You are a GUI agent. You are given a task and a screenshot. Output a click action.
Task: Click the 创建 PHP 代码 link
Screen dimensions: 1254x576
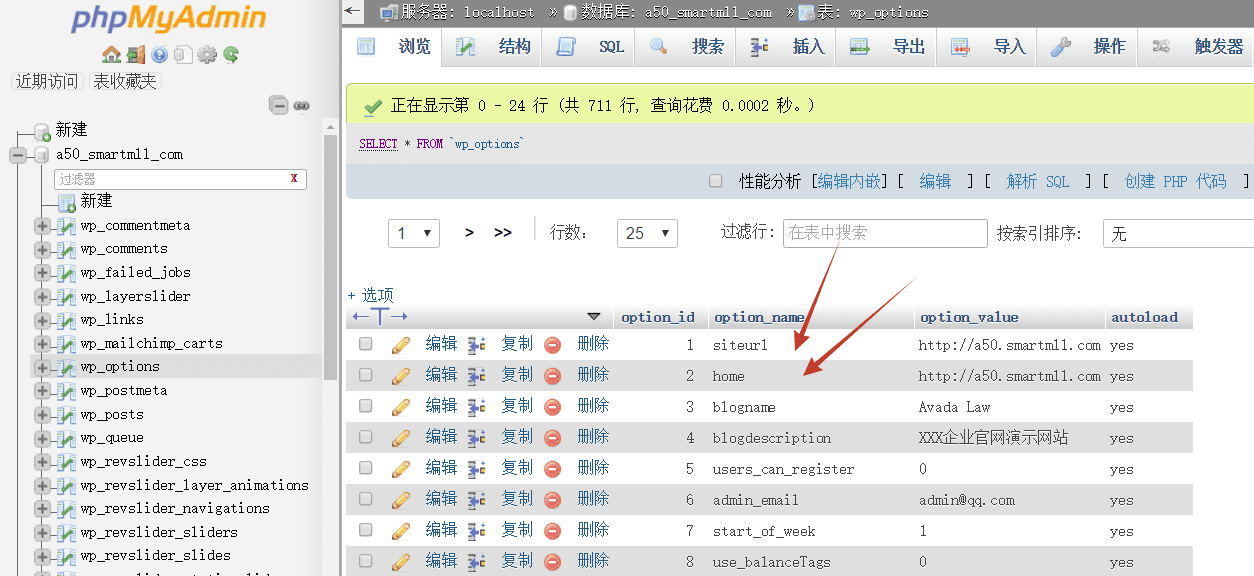tap(1175, 181)
